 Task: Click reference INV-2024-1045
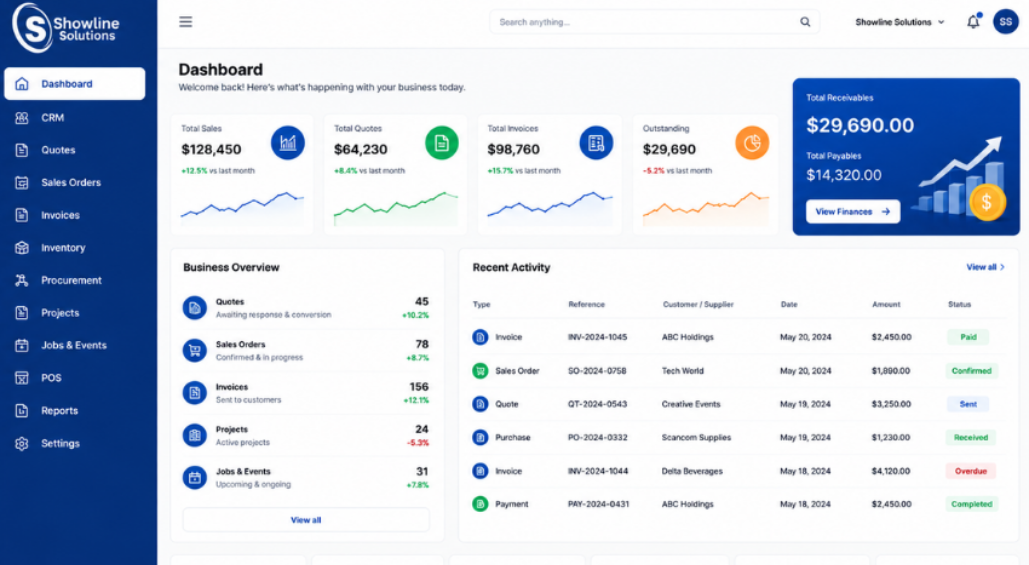point(597,337)
